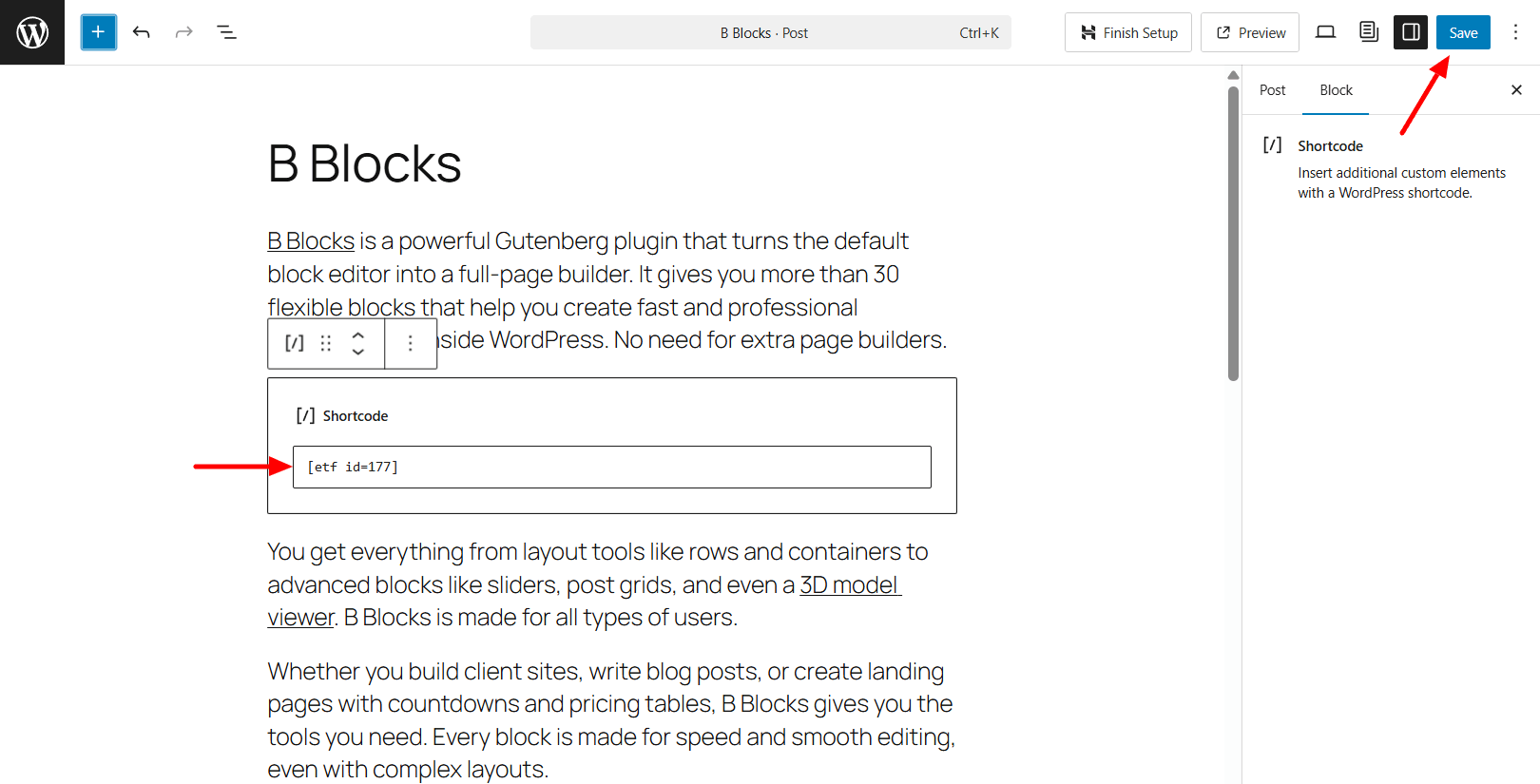Click the block drag handle dots
1540x784 pixels.
pos(325,343)
